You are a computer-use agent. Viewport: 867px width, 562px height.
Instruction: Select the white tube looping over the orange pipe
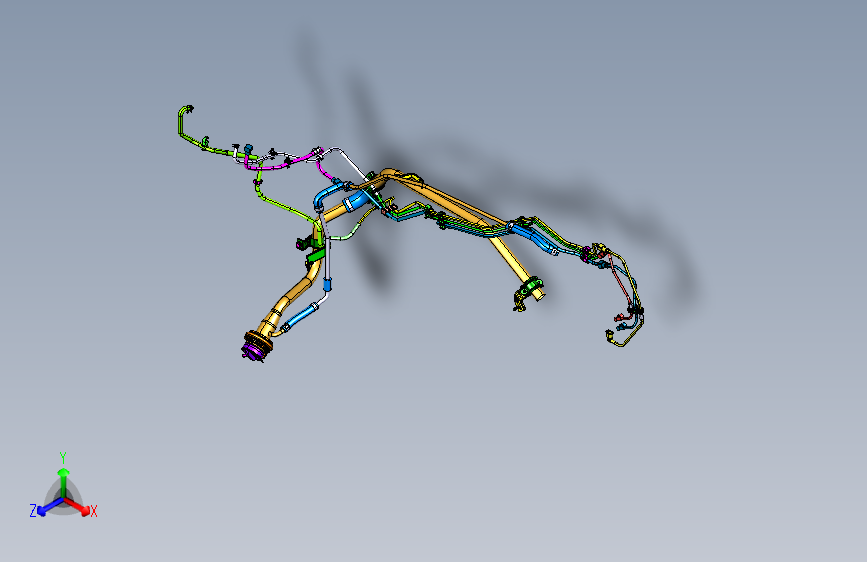point(348,162)
